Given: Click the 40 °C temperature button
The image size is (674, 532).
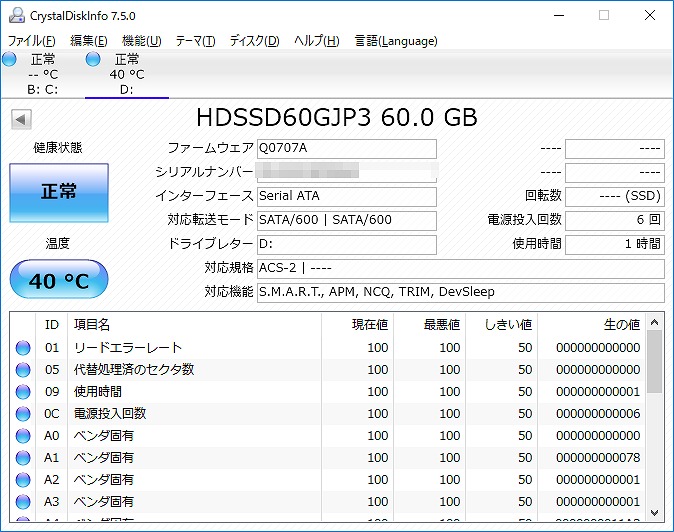Looking at the screenshot, I should coord(59,281).
